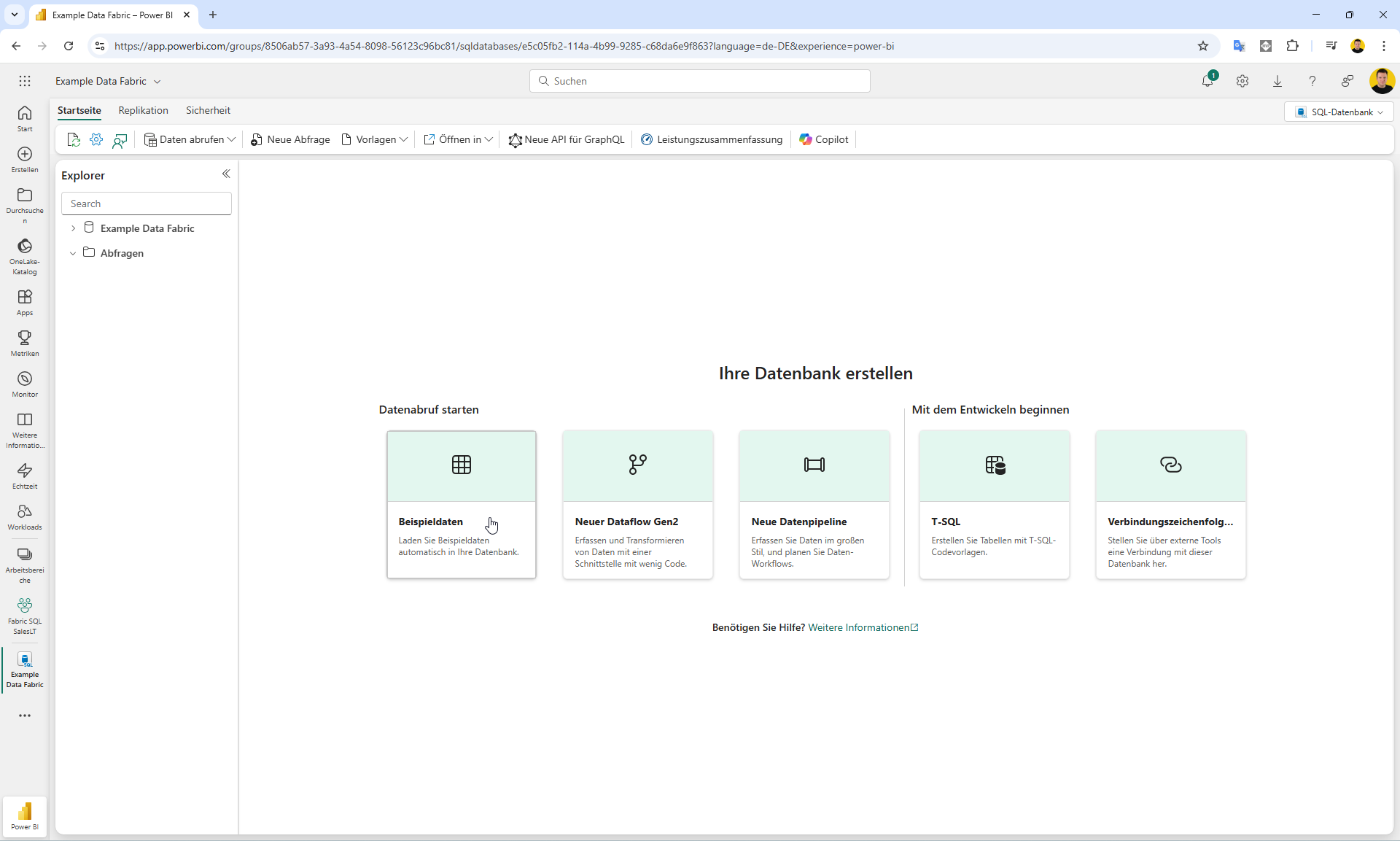Select Example Data Fabric sidebar item
Image resolution: width=1400 pixels, height=841 pixels.
[x=25, y=670]
